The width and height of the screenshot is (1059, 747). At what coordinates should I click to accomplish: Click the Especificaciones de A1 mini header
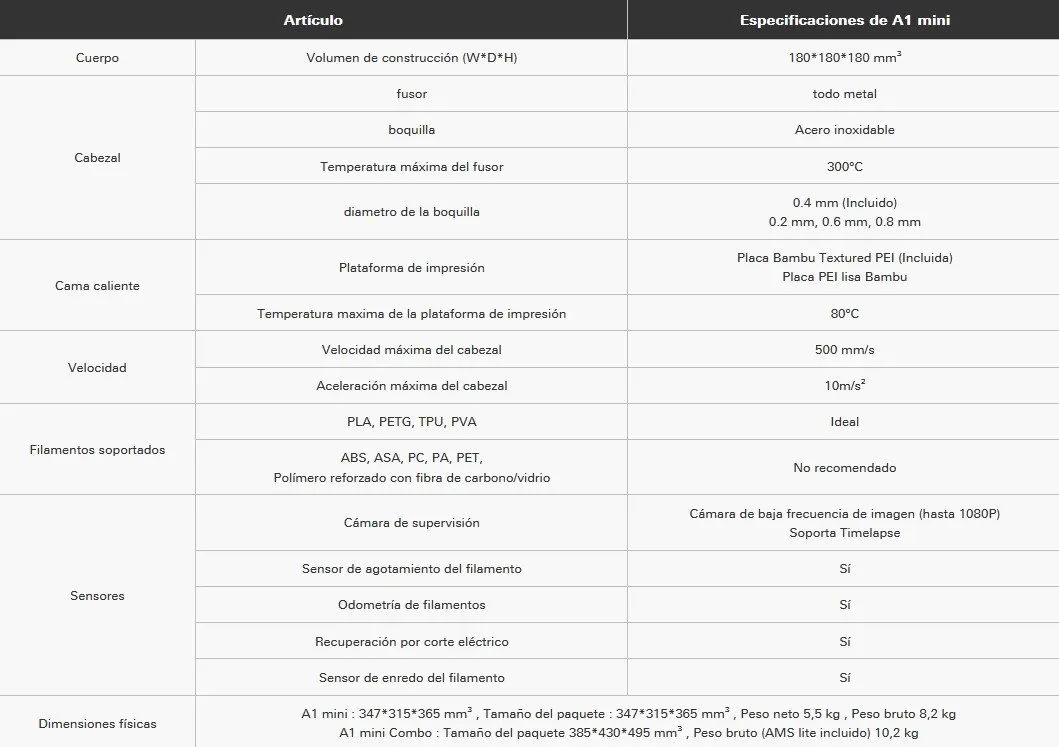click(844, 20)
